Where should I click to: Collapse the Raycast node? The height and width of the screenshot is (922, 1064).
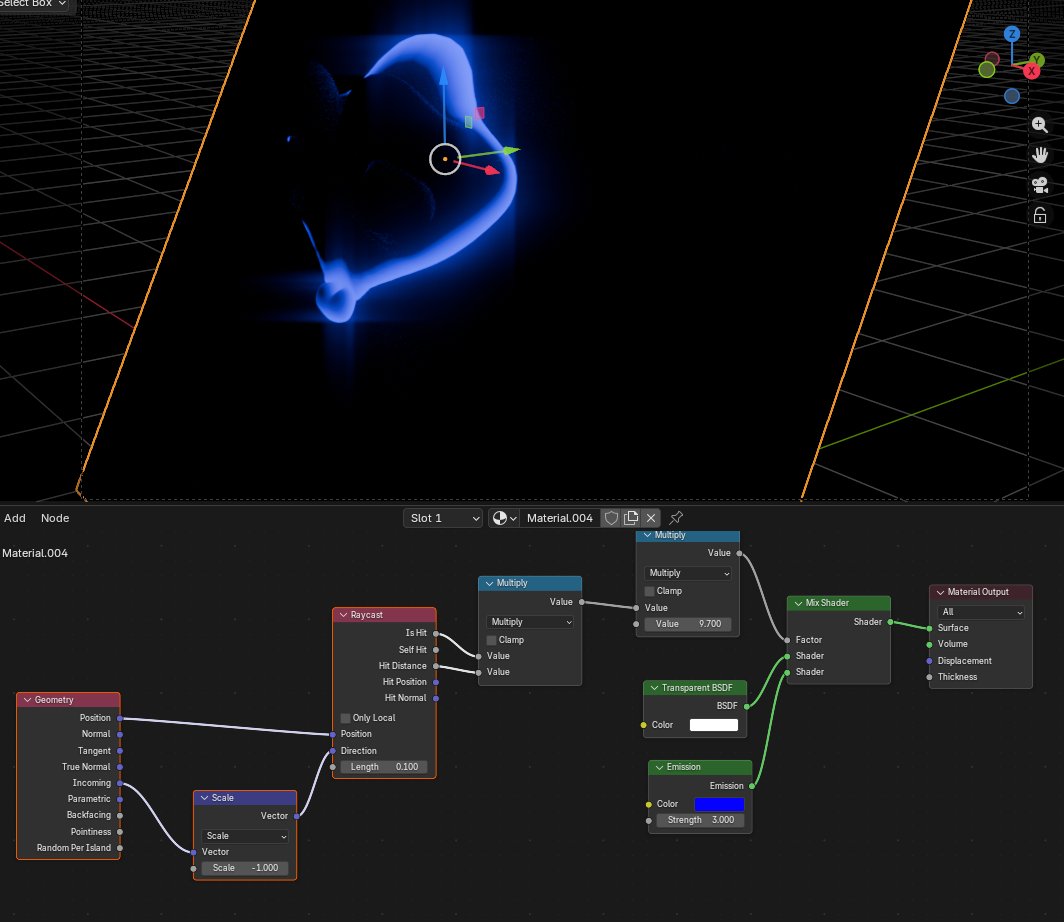click(343, 615)
